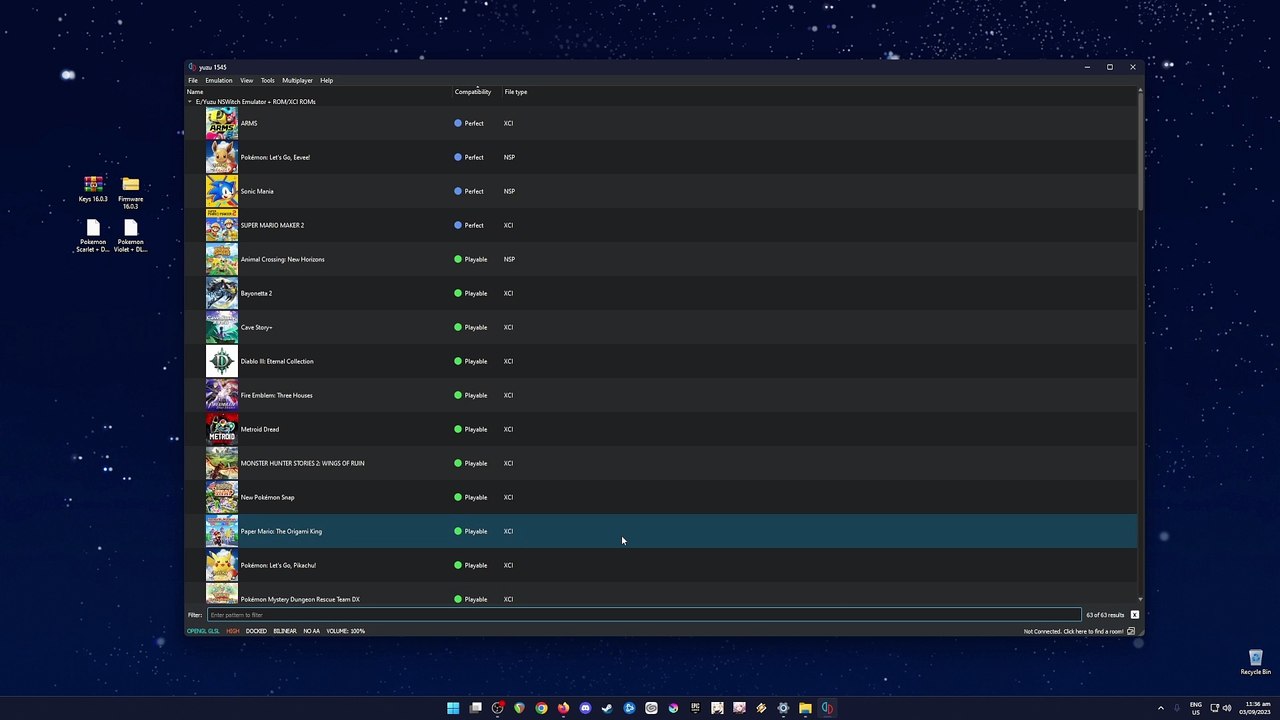The width and height of the screenshot is (1280, 720).
Task: Click the Perfect compatibility label for Sonic Mania
Action: pos(474,191)
